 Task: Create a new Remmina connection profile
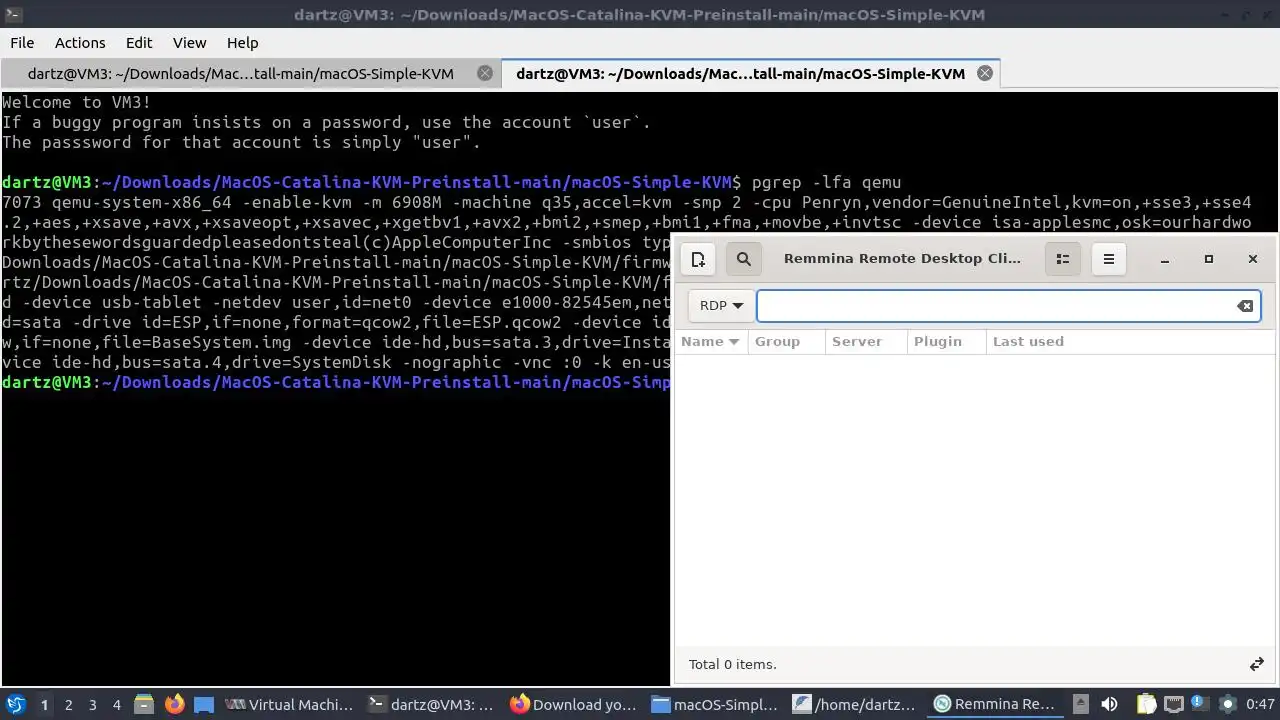pos(698,259)
